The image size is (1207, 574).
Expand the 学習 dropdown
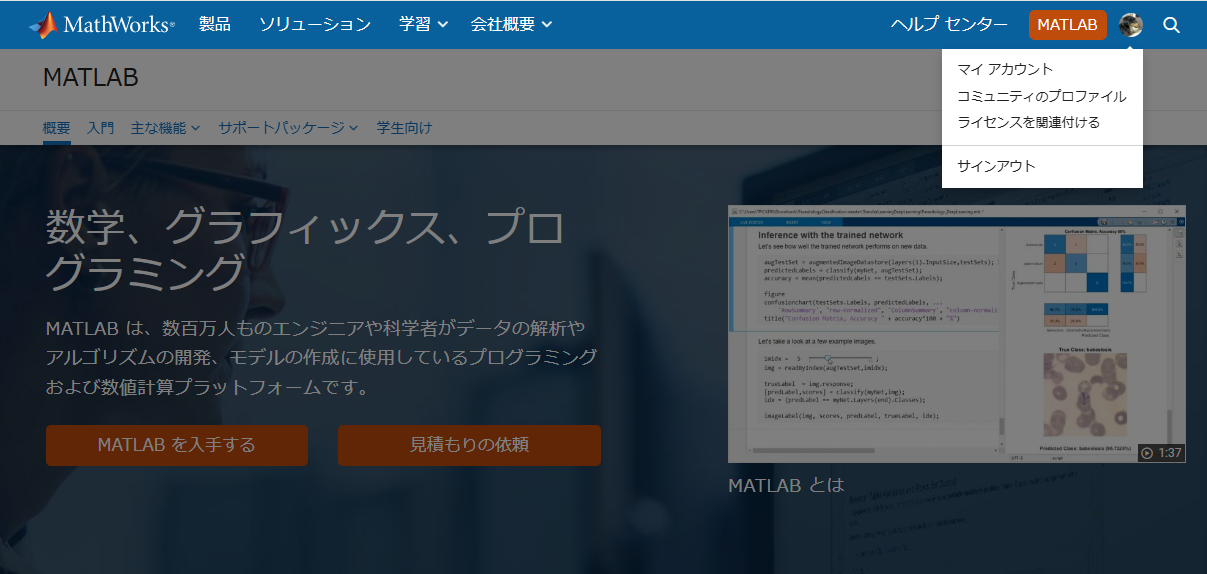tap(423, 25)
